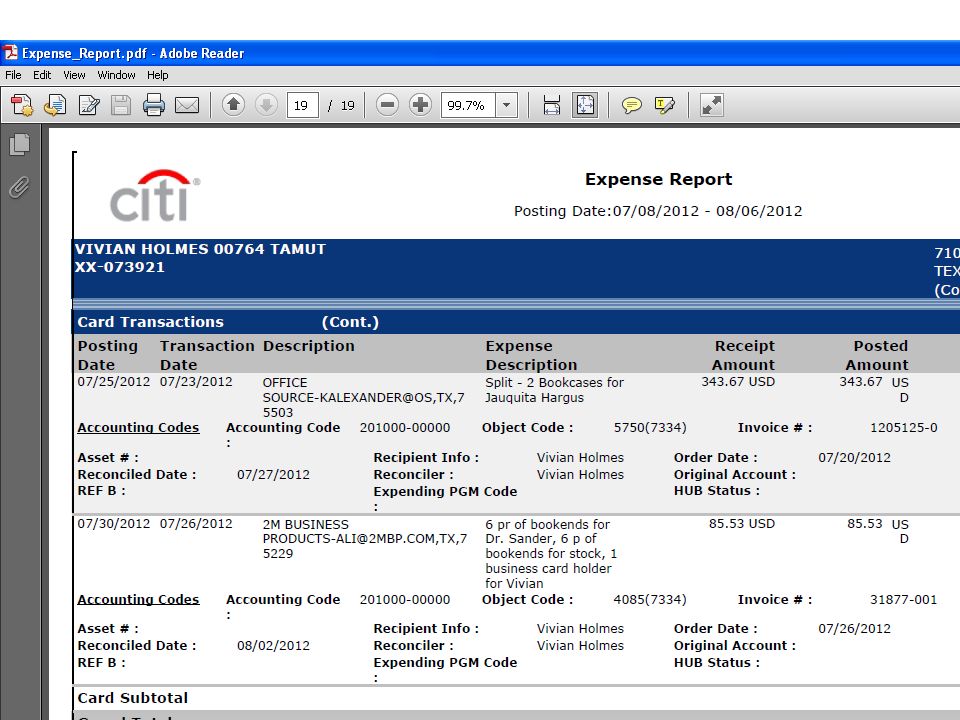Click reconciled date 07/27/2012
The height and width of the screenshot is (720, 960).
273,474
